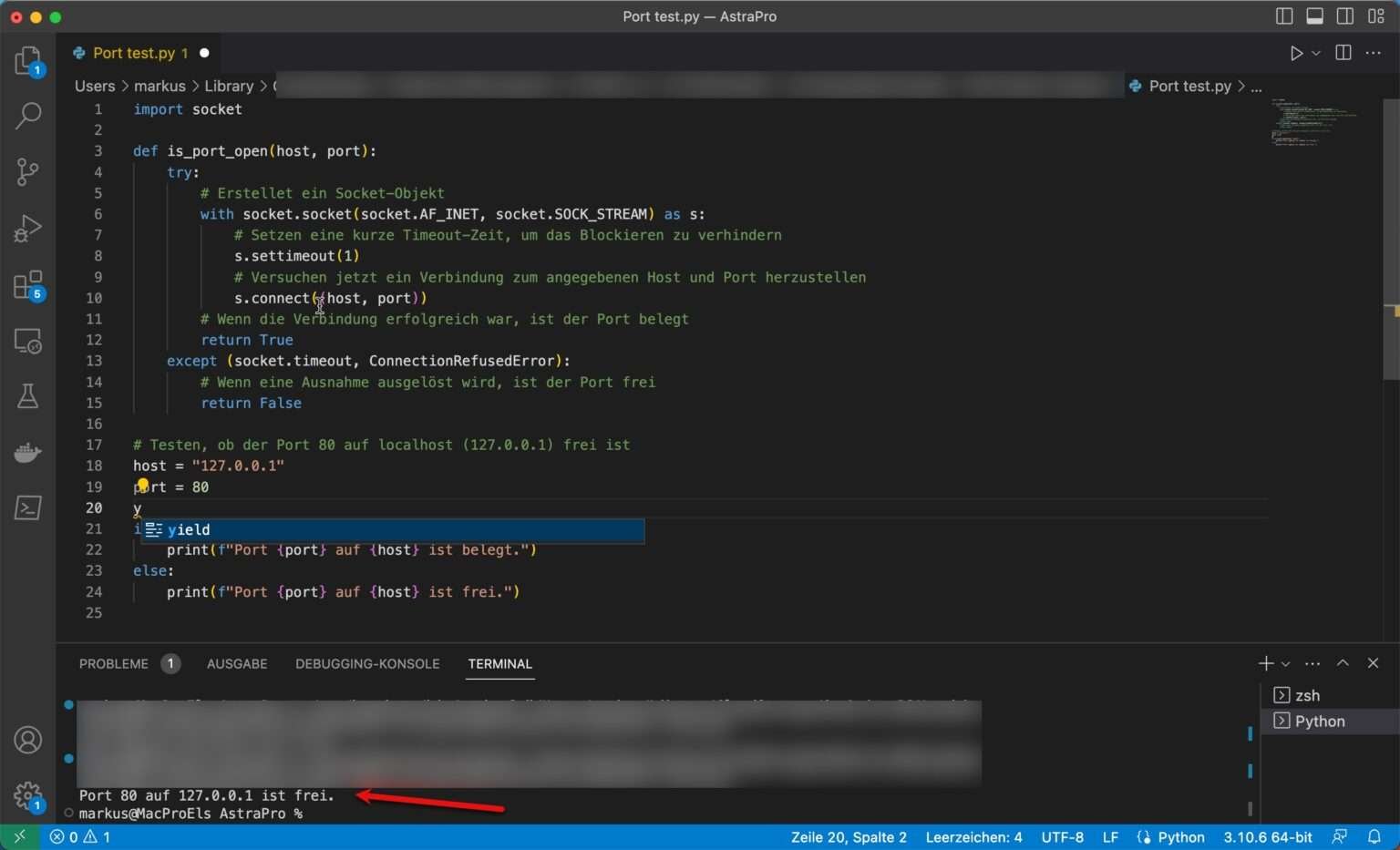Toggle the secondary sidebar layout button
The width and height of the screenshot is (1400, 850).
click(1345, 16)
